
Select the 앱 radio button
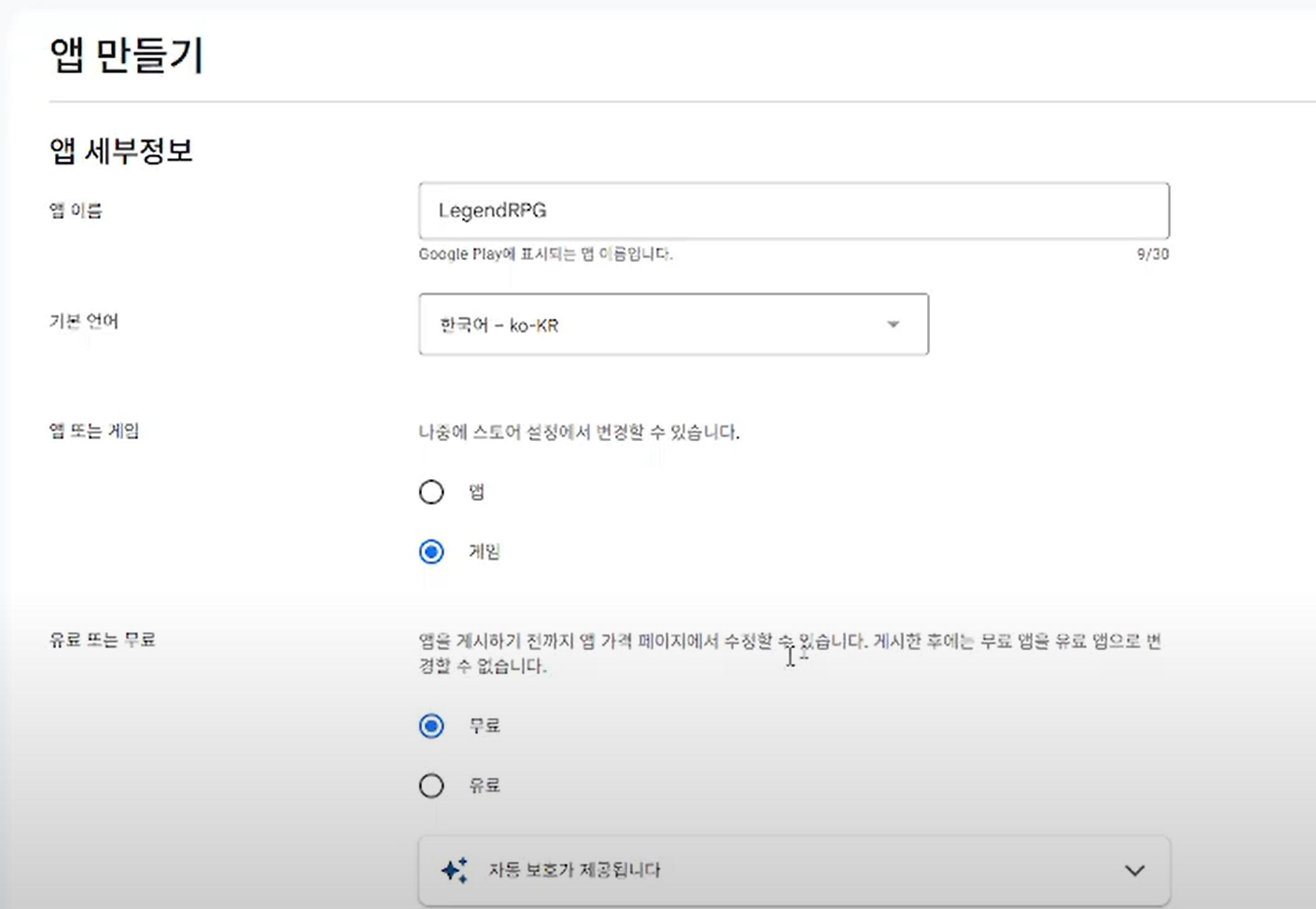pos(431,492)
